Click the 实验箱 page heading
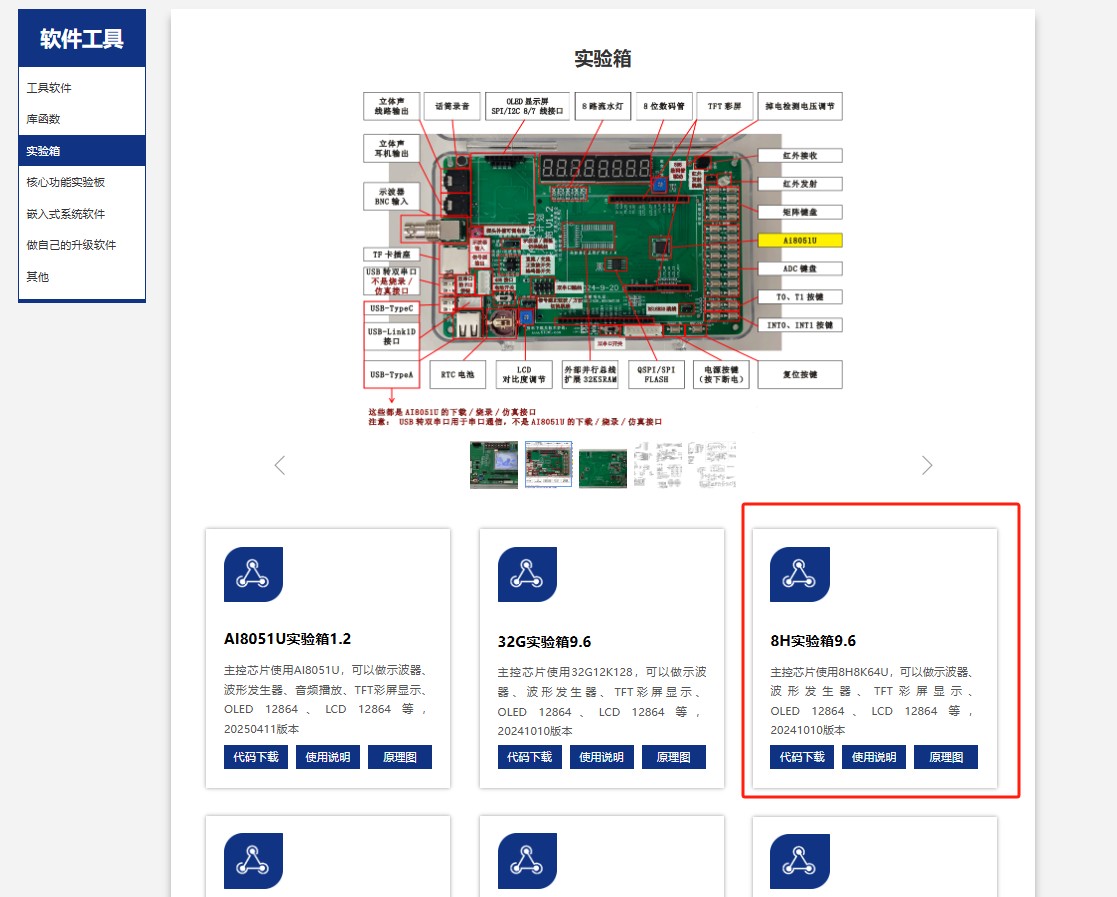 click(x=603, y=58)
